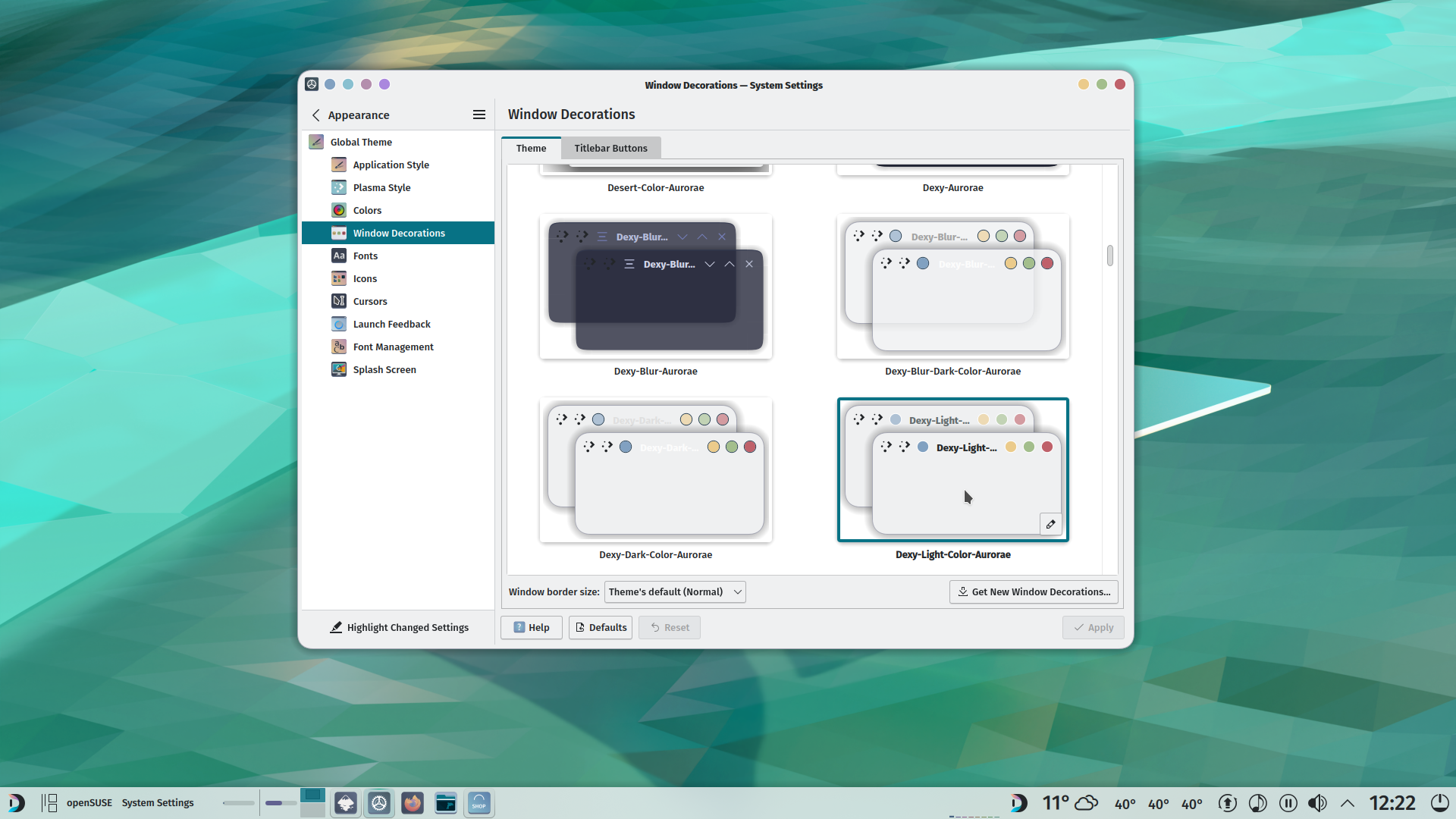
Task: Open the power/session menu icon
Action: (1439, 802)
